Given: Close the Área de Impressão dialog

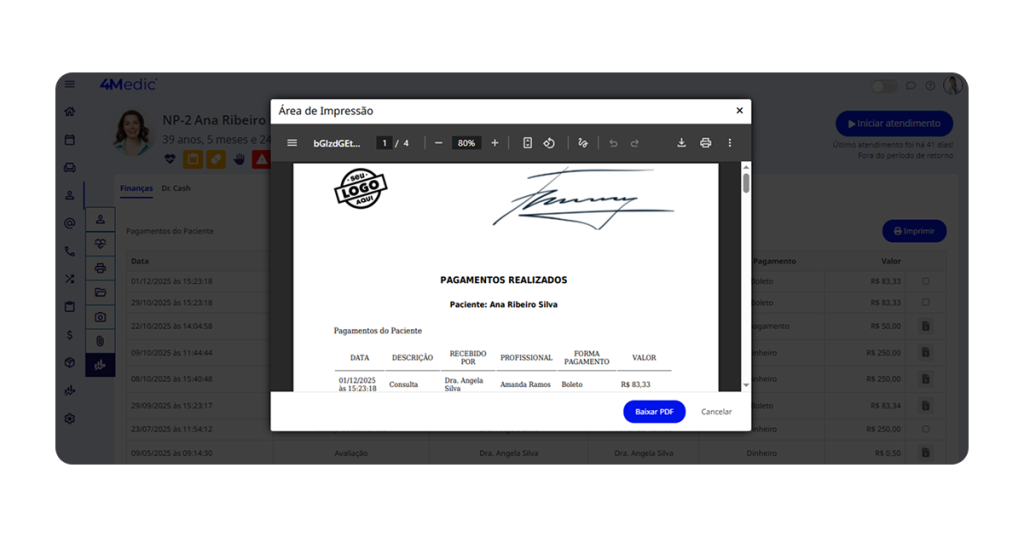Looking at the screenshot, I should coord(739,111).
